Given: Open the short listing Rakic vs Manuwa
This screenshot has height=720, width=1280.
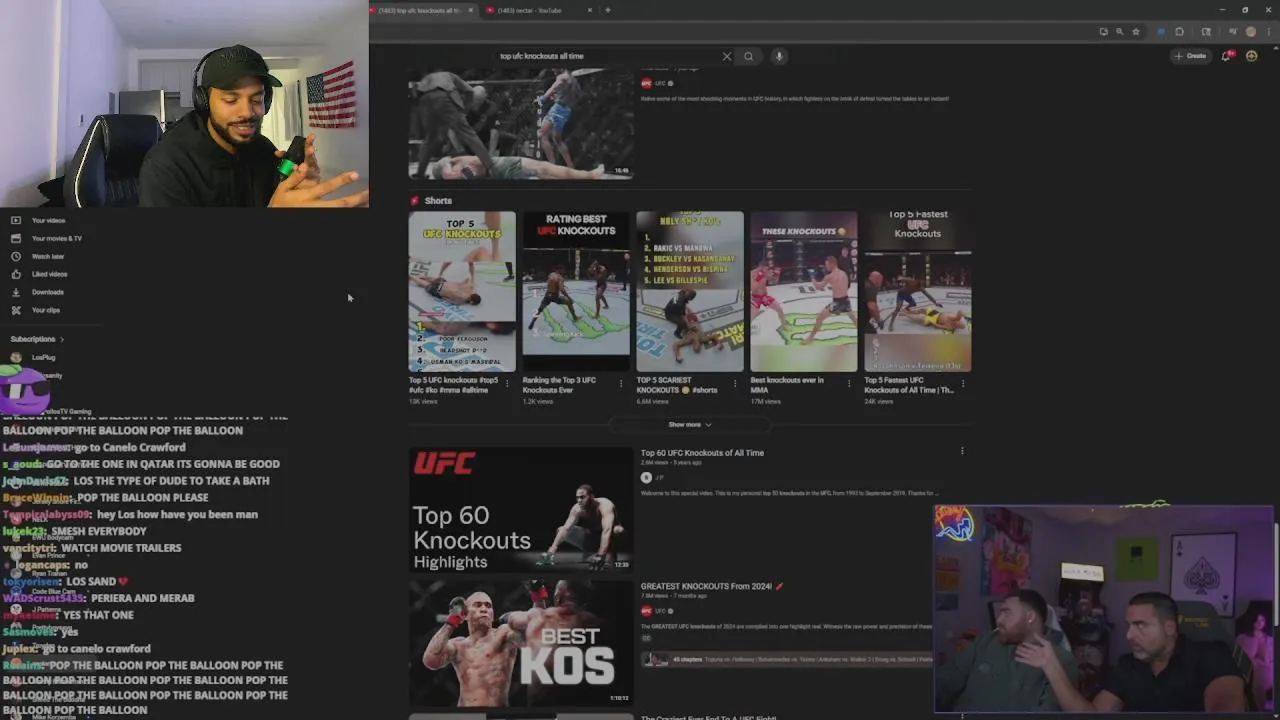Looking at the screenshot, I should (x=690, y=291).
